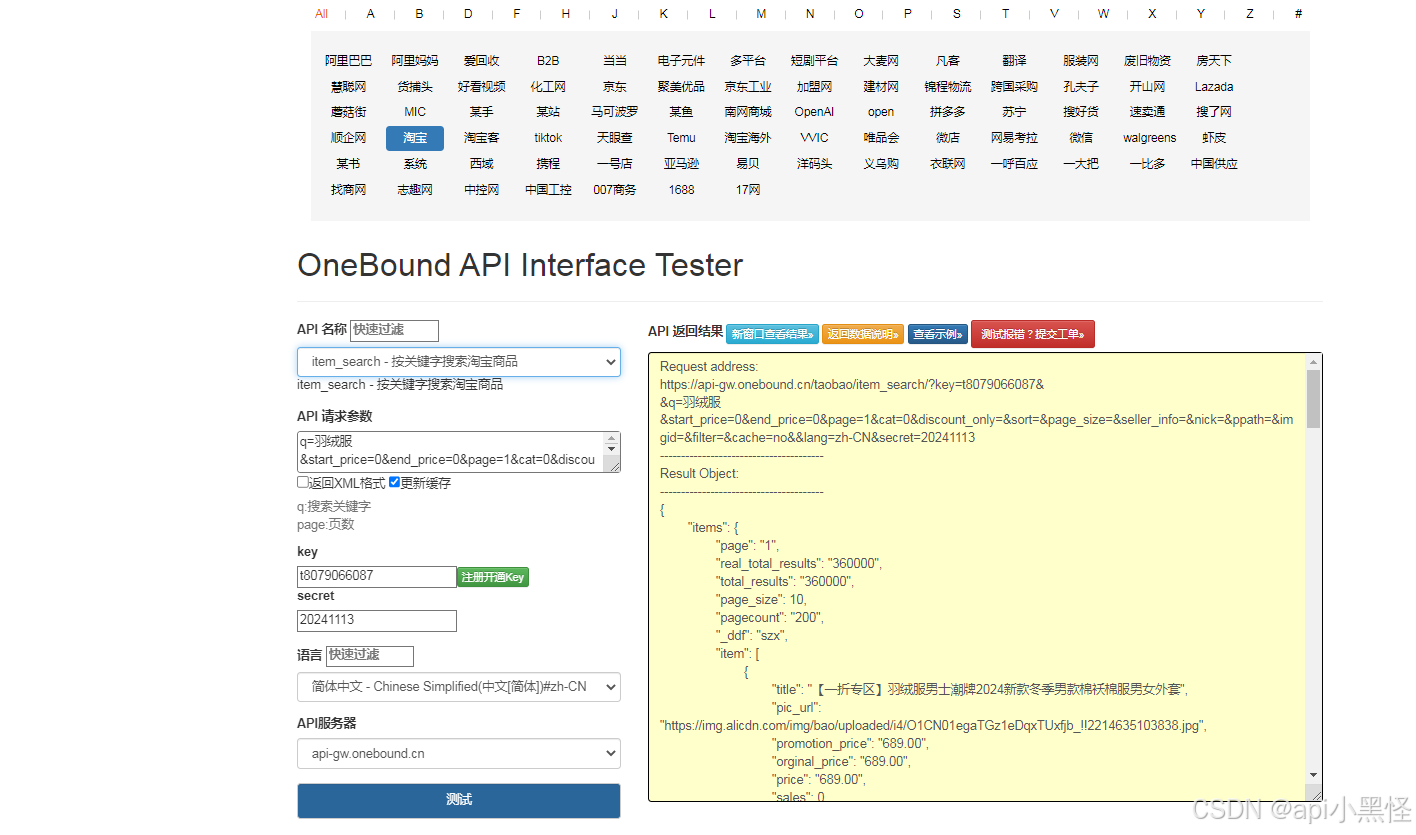Open the 速卖通 platform link
1416x835 pixels.
click(1147, 112)
